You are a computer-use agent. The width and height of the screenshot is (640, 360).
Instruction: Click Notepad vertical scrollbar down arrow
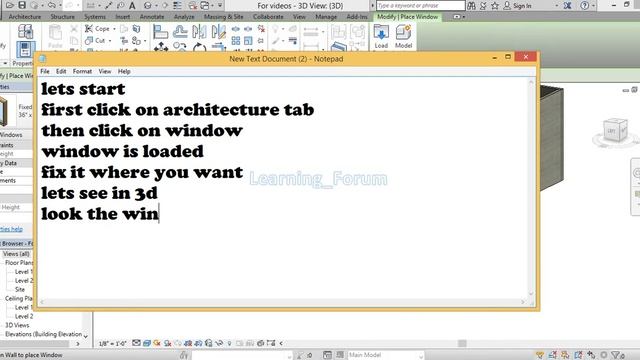531,293
